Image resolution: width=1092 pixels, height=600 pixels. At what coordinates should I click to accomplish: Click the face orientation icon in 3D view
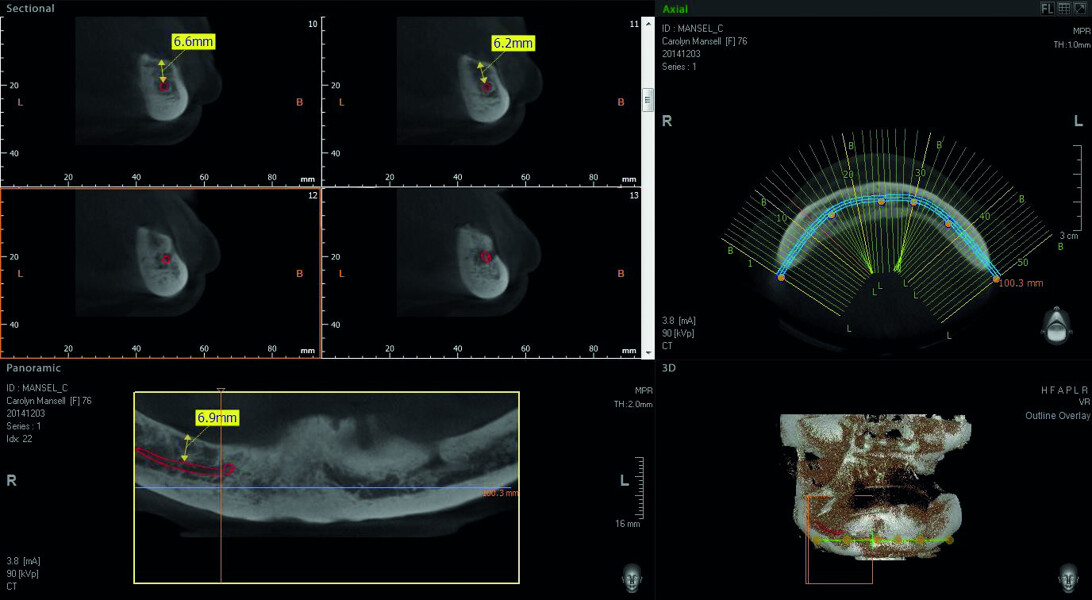point(1068,577)
